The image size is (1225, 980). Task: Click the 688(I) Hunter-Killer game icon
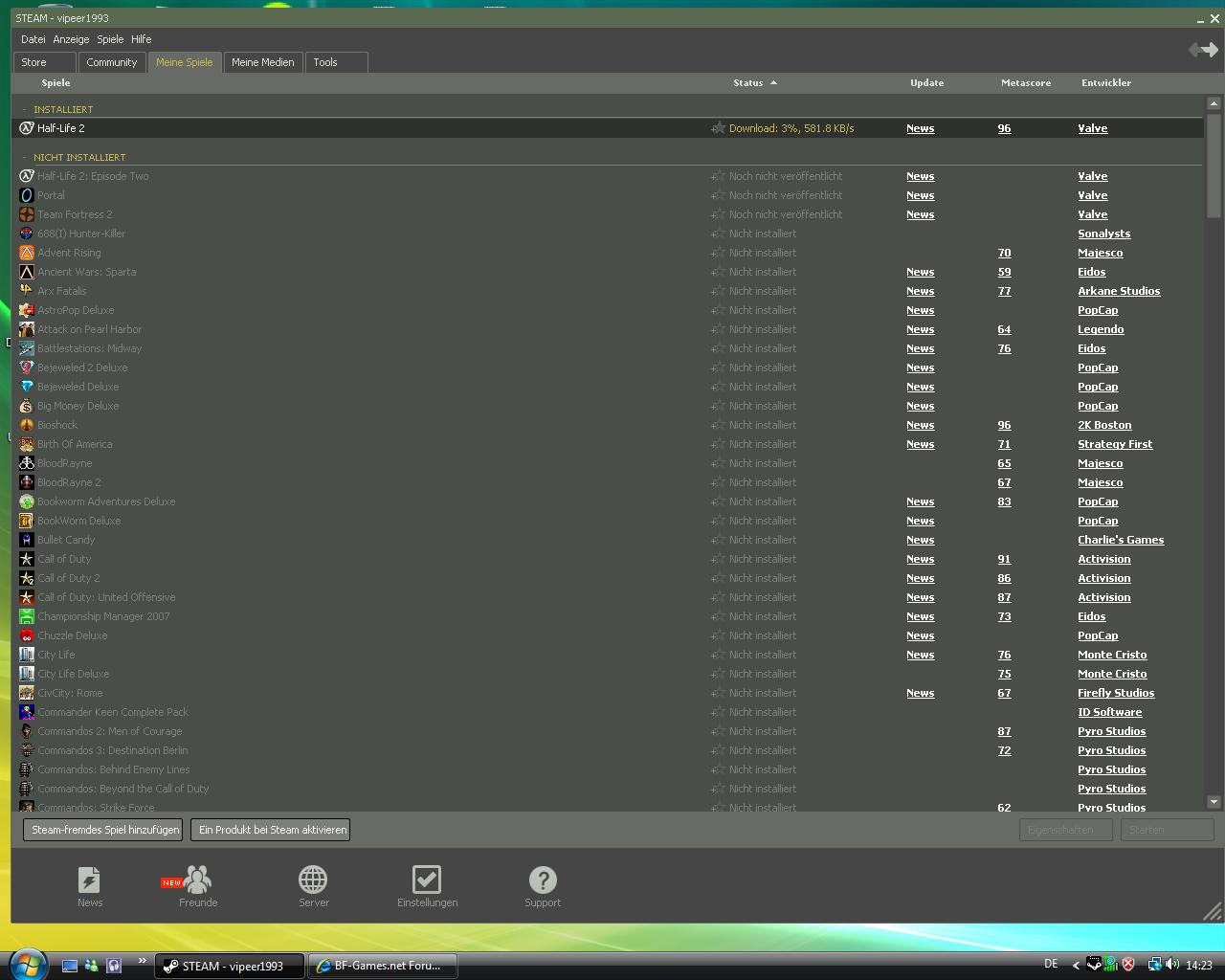[x=27, y=234]
